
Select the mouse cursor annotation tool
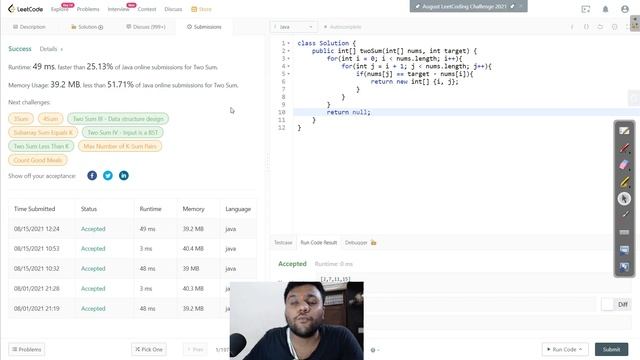(x=624, y=199)
